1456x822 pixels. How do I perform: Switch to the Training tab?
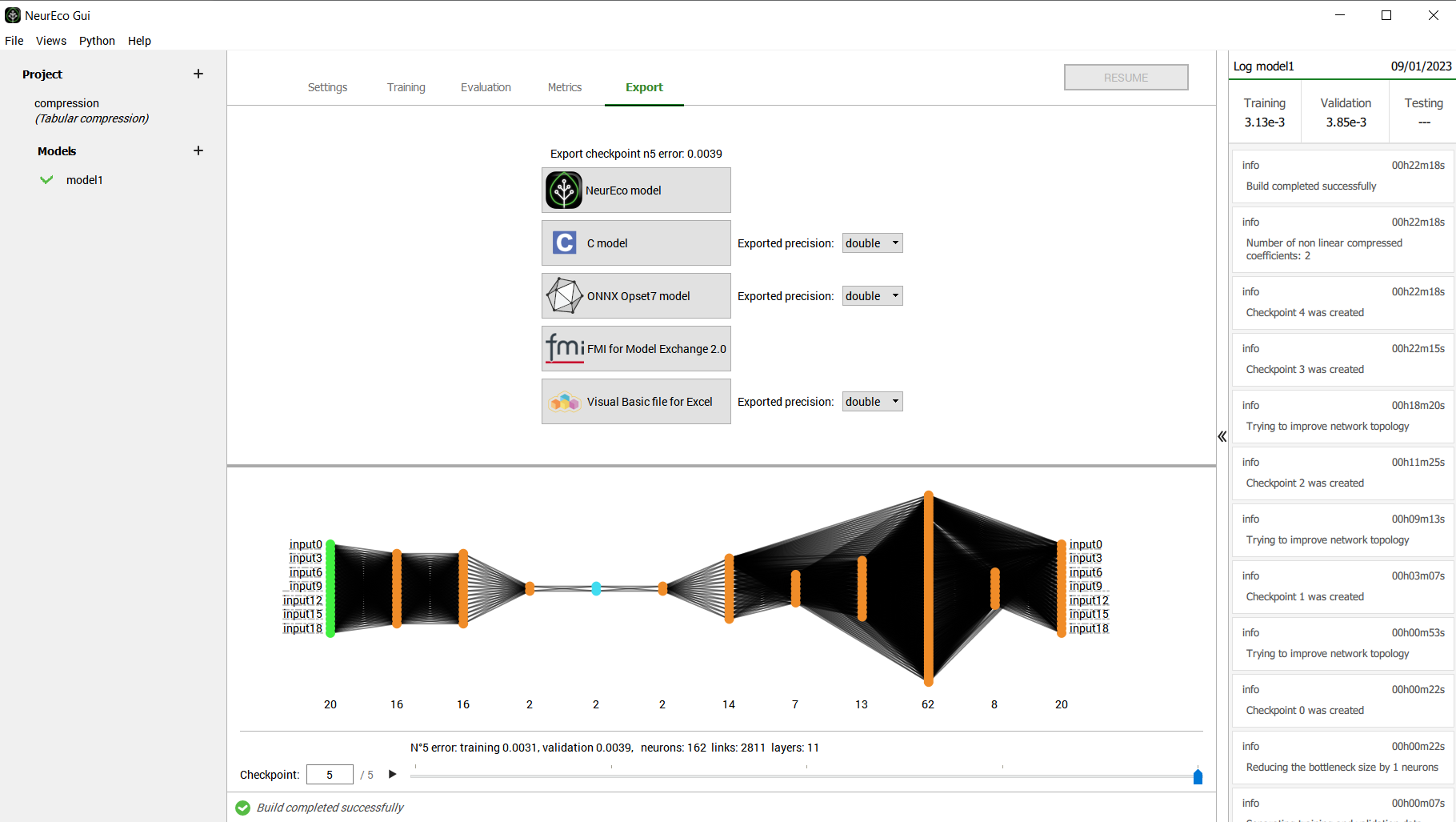pyautogui.click(x=406, y=87)
